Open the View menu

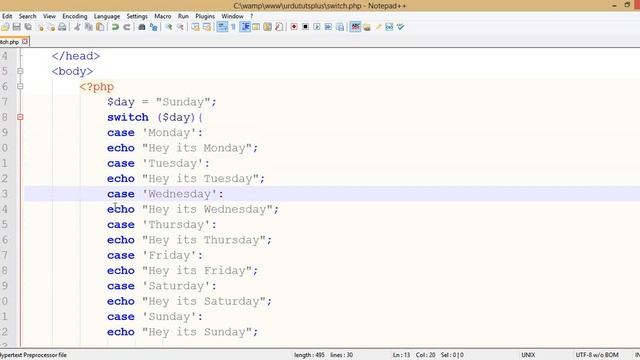point(49,16)
